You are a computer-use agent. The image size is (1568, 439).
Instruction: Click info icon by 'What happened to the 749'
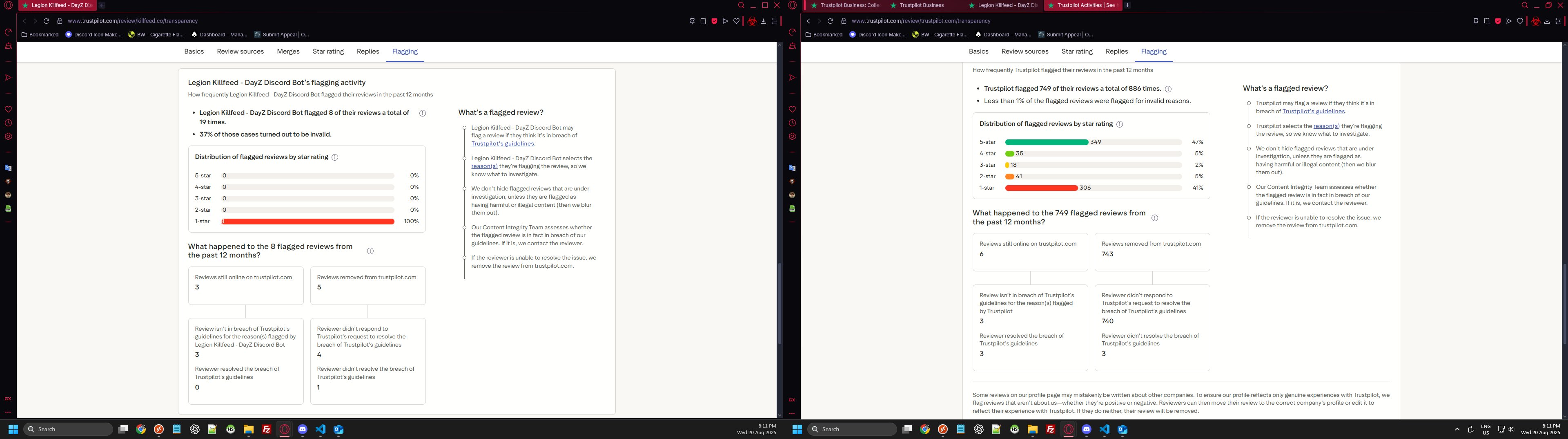click(x=1155, y=218)
